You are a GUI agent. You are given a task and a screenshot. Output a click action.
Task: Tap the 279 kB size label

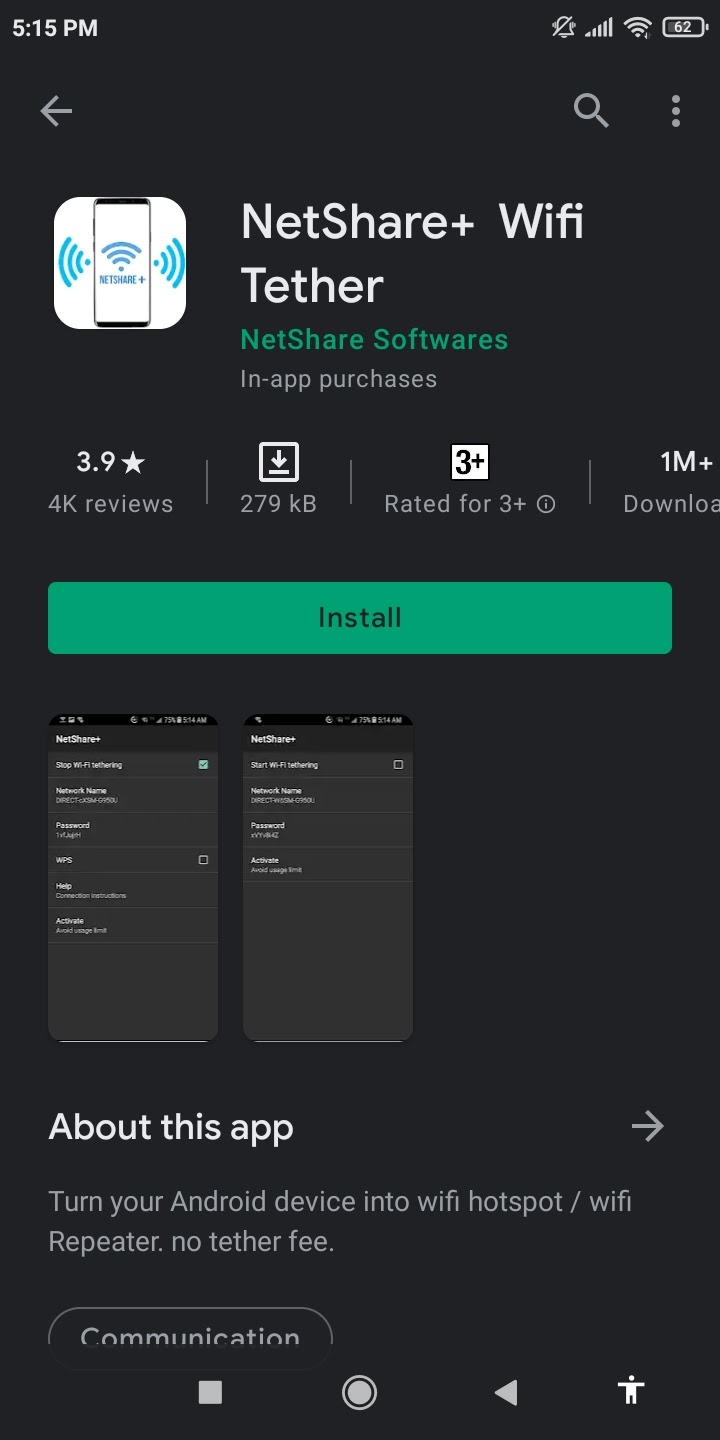[279, 504]
